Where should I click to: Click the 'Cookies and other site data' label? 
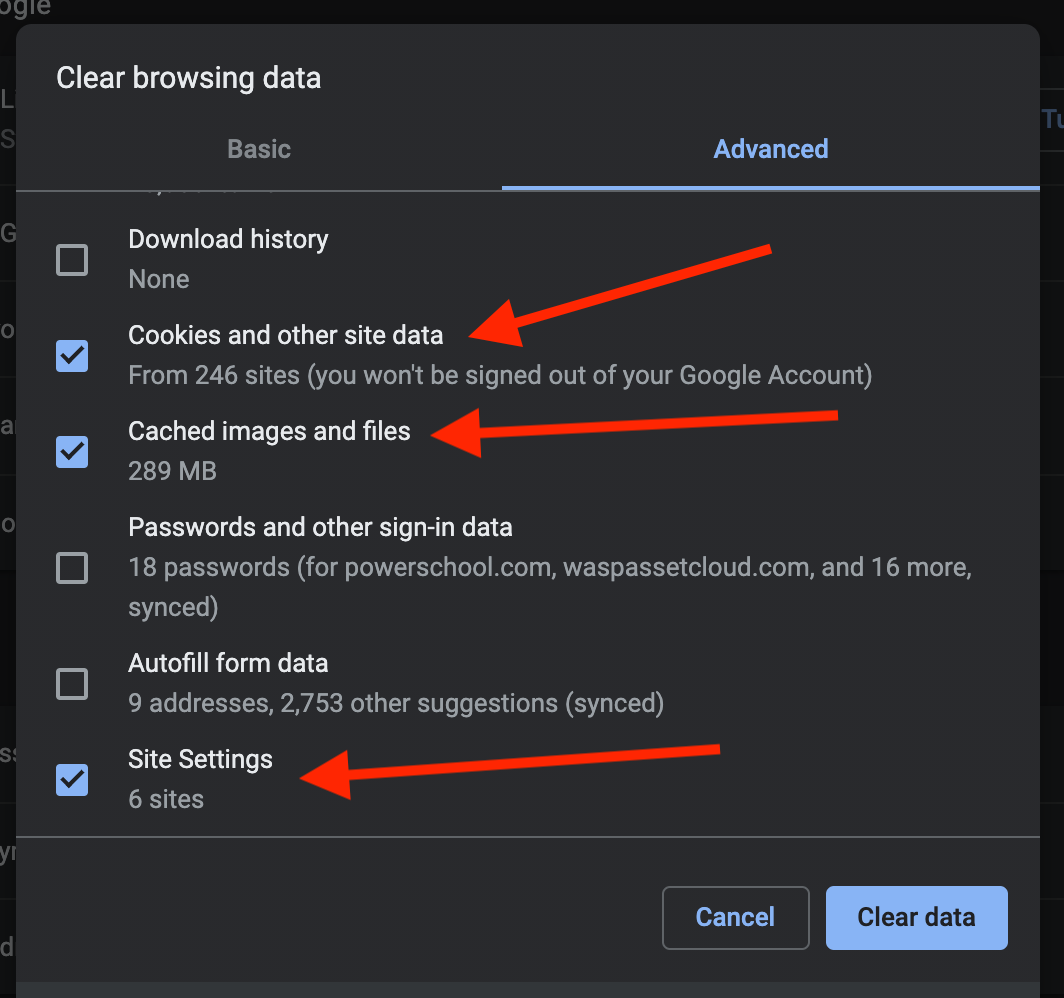(285, 335)
